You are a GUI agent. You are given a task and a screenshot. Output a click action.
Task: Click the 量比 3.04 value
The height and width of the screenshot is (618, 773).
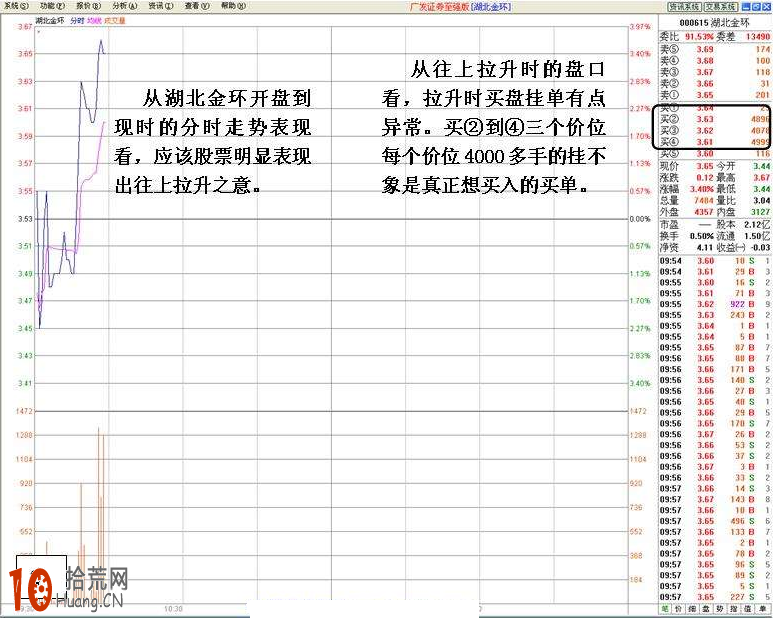pyautogui.click(x=761, y=200)
